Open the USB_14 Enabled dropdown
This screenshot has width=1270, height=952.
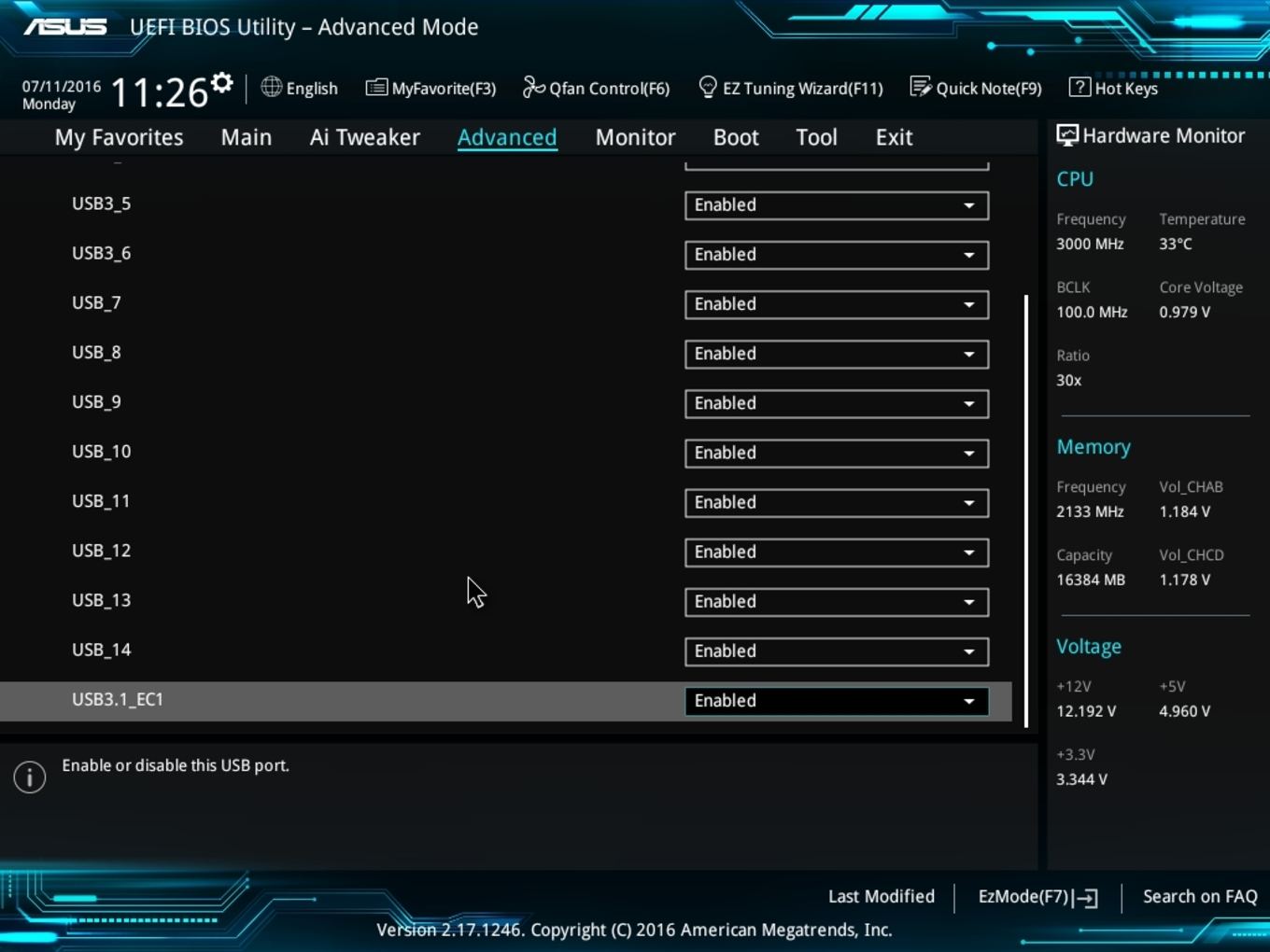pos(837,651)
